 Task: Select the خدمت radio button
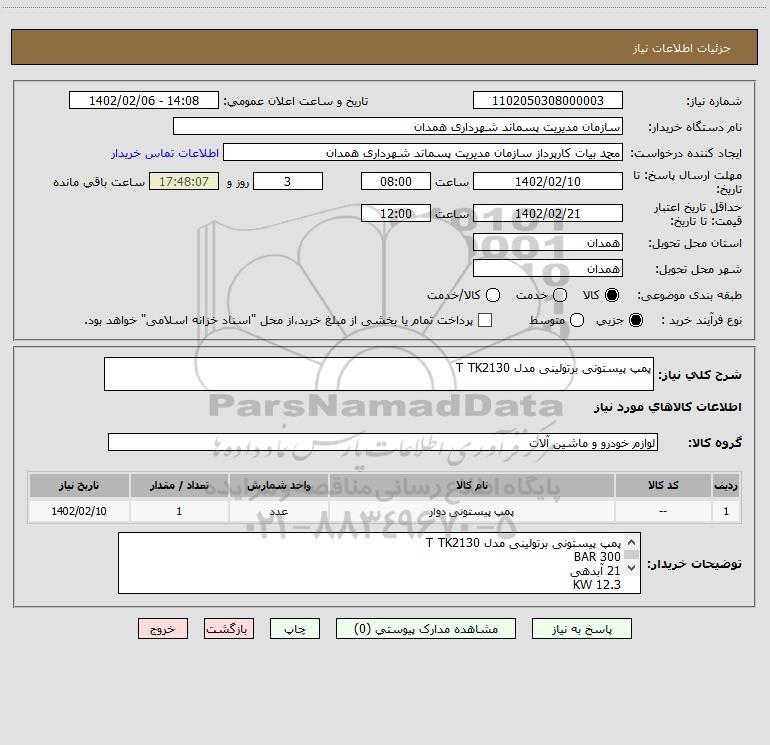(x=560, y=295)
